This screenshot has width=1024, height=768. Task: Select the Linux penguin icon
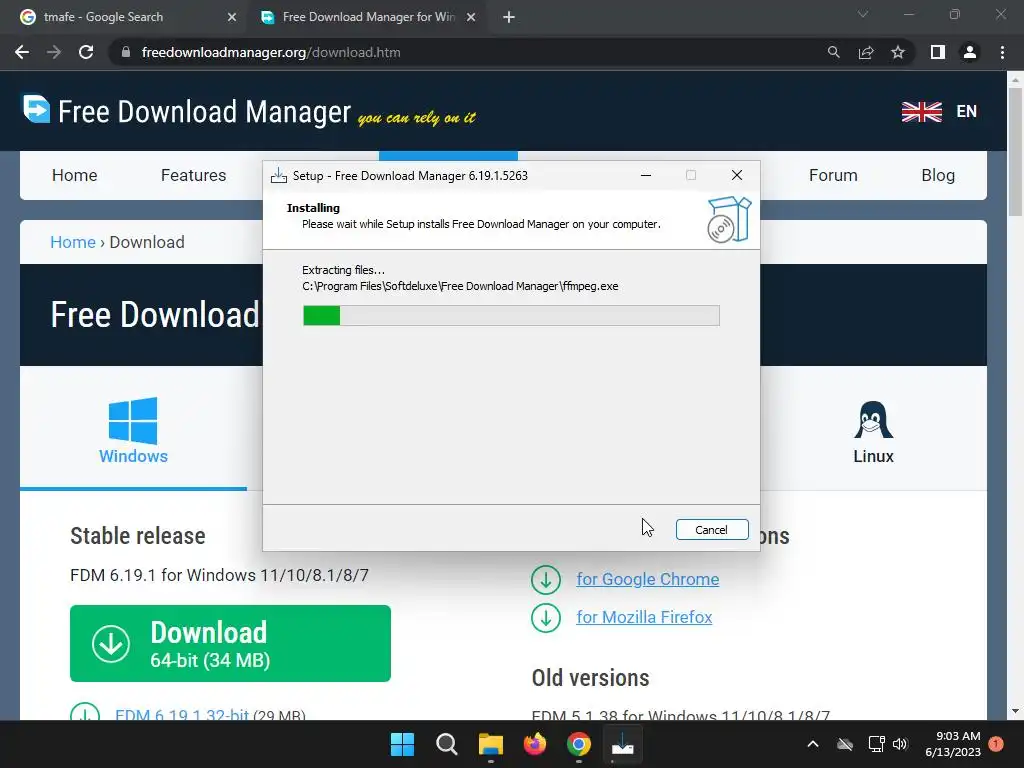tap(873, 419)
